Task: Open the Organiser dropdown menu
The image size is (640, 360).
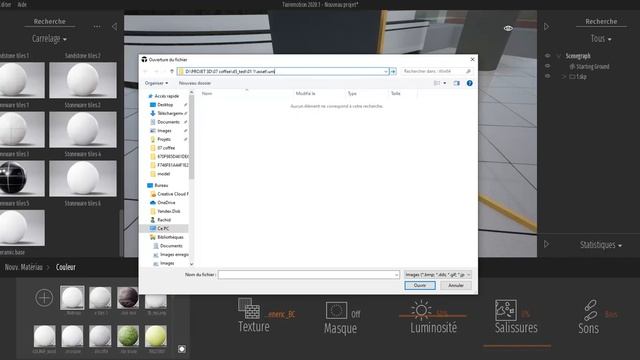Action: 156,83
